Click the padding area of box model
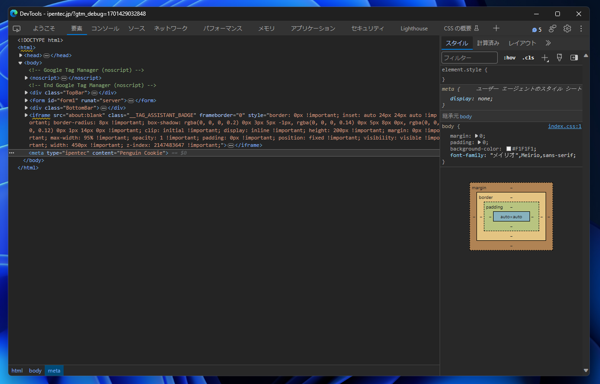 pos(511,207)
